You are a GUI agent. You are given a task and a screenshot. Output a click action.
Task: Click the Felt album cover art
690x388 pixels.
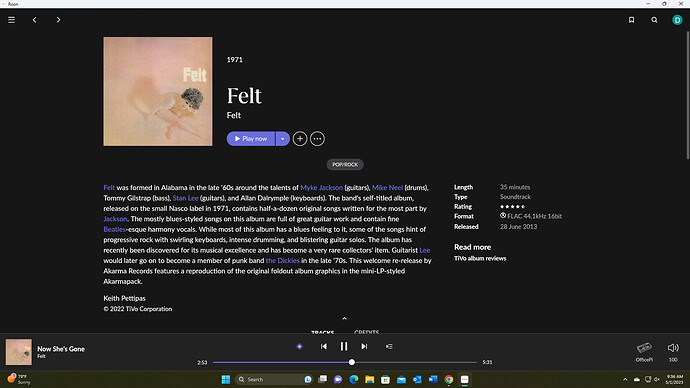pyautogui.click(x=158, y=92)
